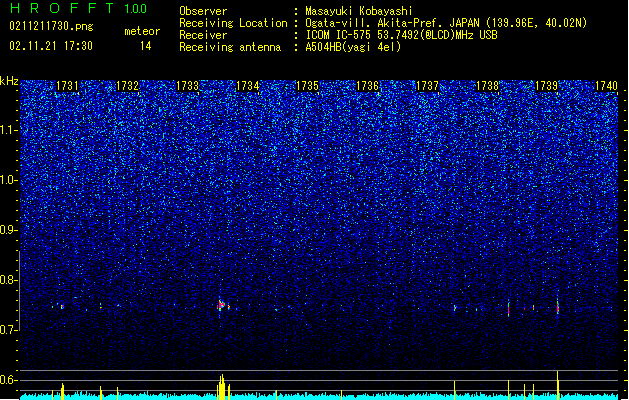
Task: Select the file name 0211211730.png
Action: point(51,26)
